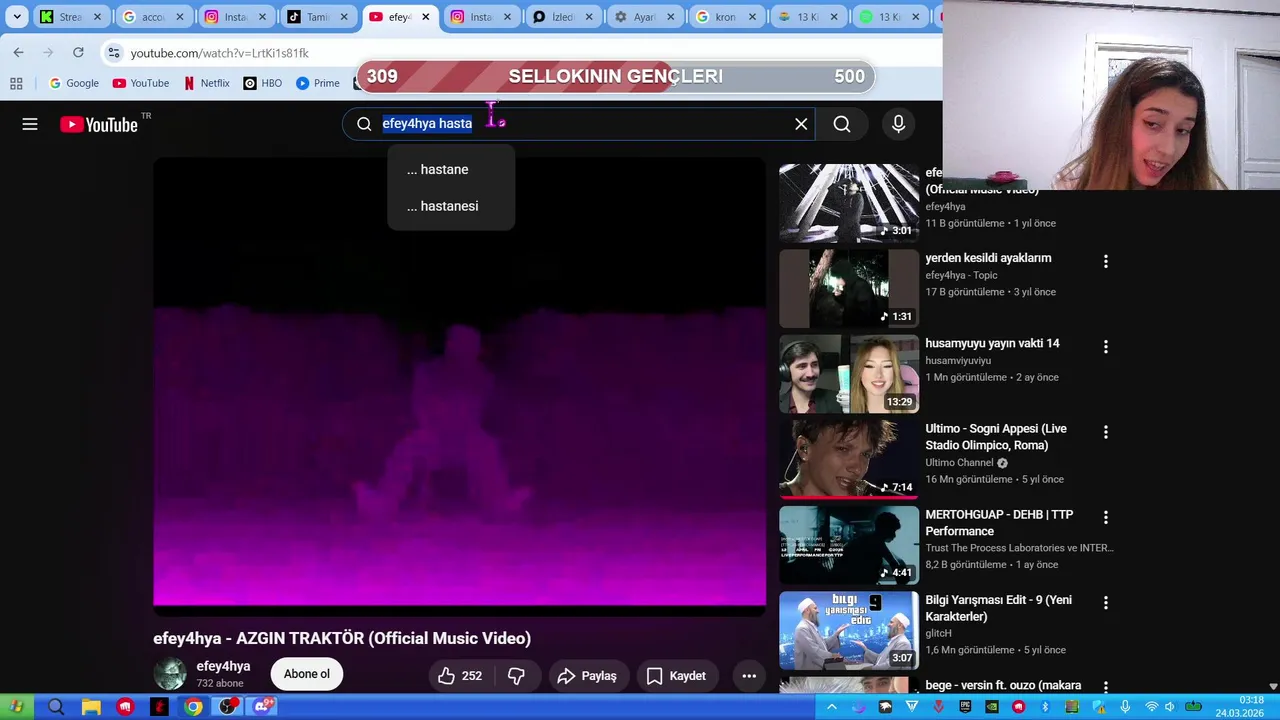Open 'Ultimo Channel' channel text
This screenshot has width=1280, height=720.
(x=959, y=463)
